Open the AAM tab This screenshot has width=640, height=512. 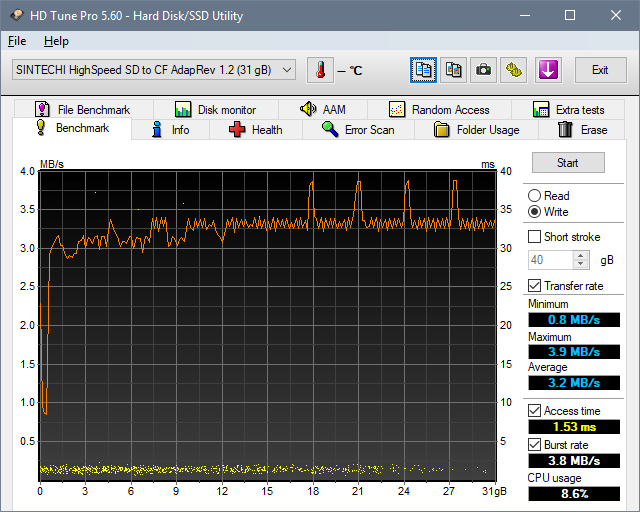323,109
